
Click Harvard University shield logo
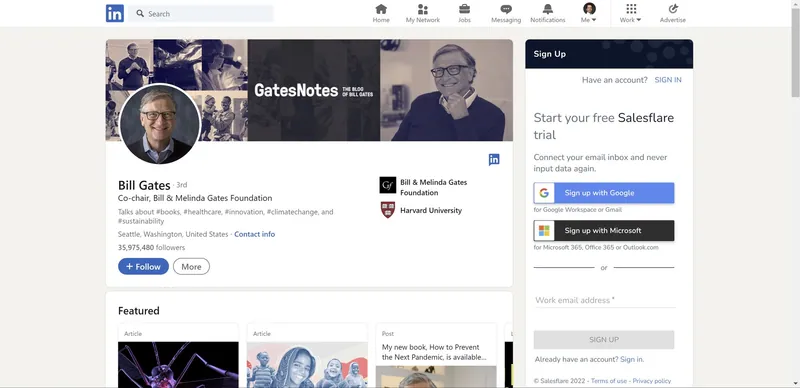(388, 210)
